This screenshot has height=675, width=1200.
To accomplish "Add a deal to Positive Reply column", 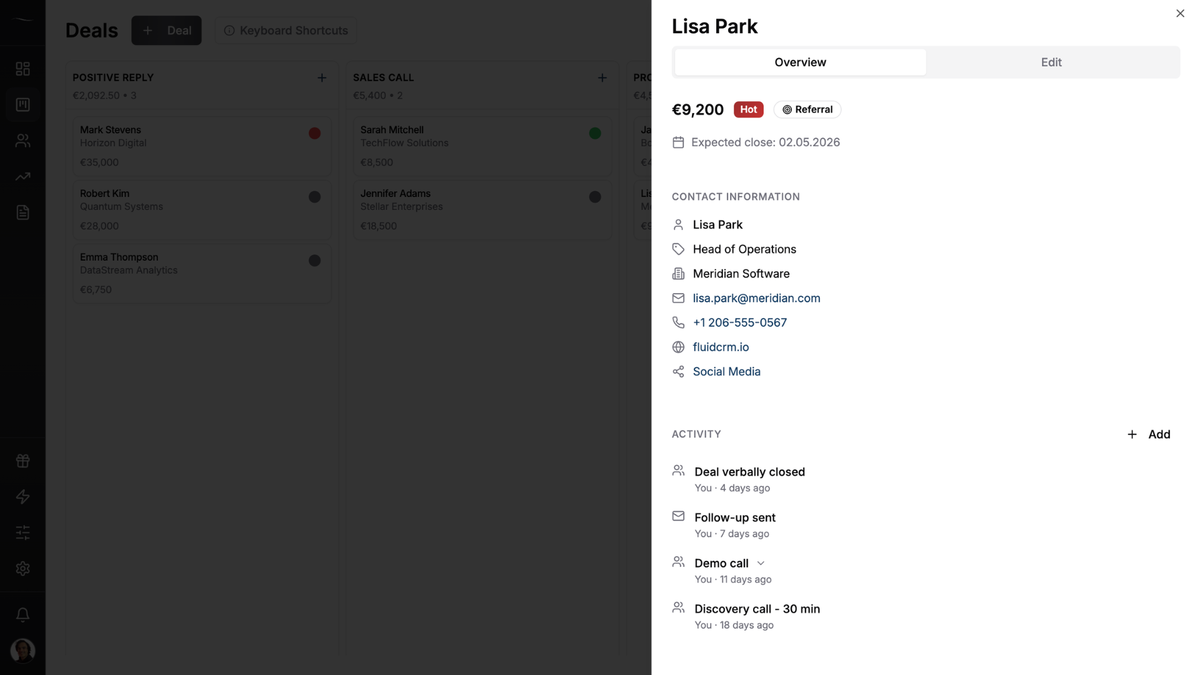I will coord(322,78).
